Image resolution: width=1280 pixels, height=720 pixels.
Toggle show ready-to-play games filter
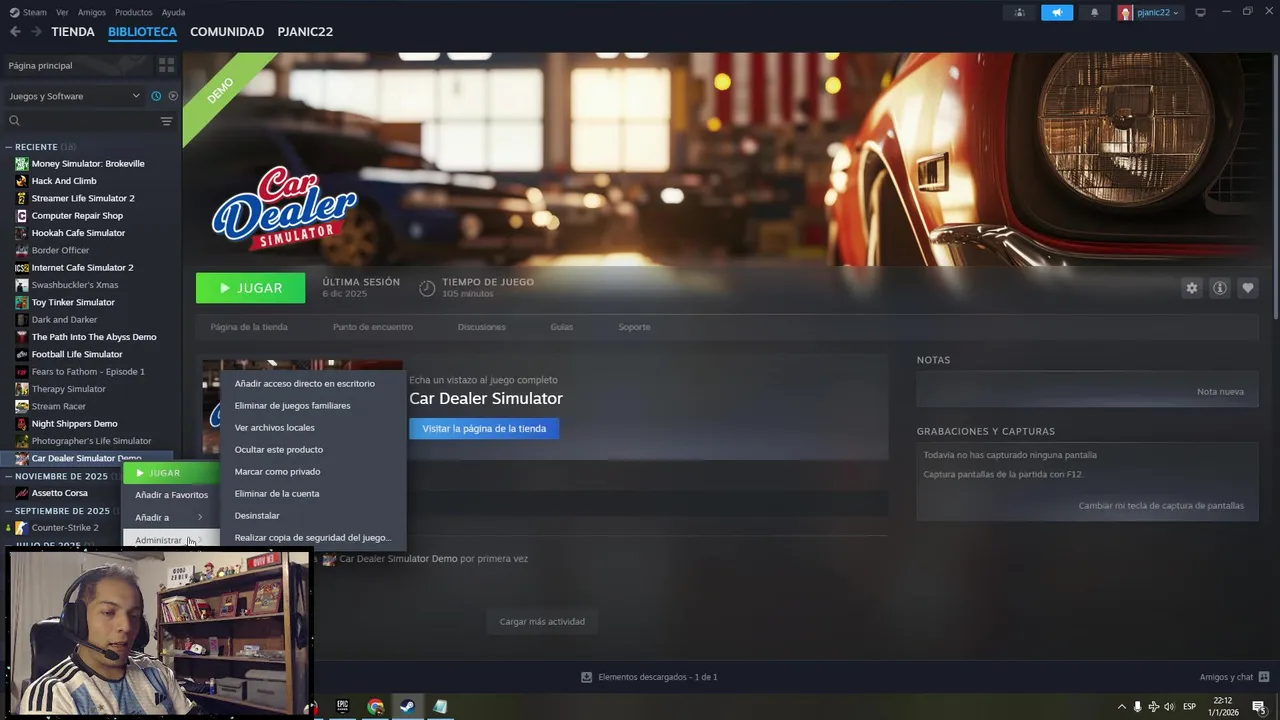pos(172,96)
